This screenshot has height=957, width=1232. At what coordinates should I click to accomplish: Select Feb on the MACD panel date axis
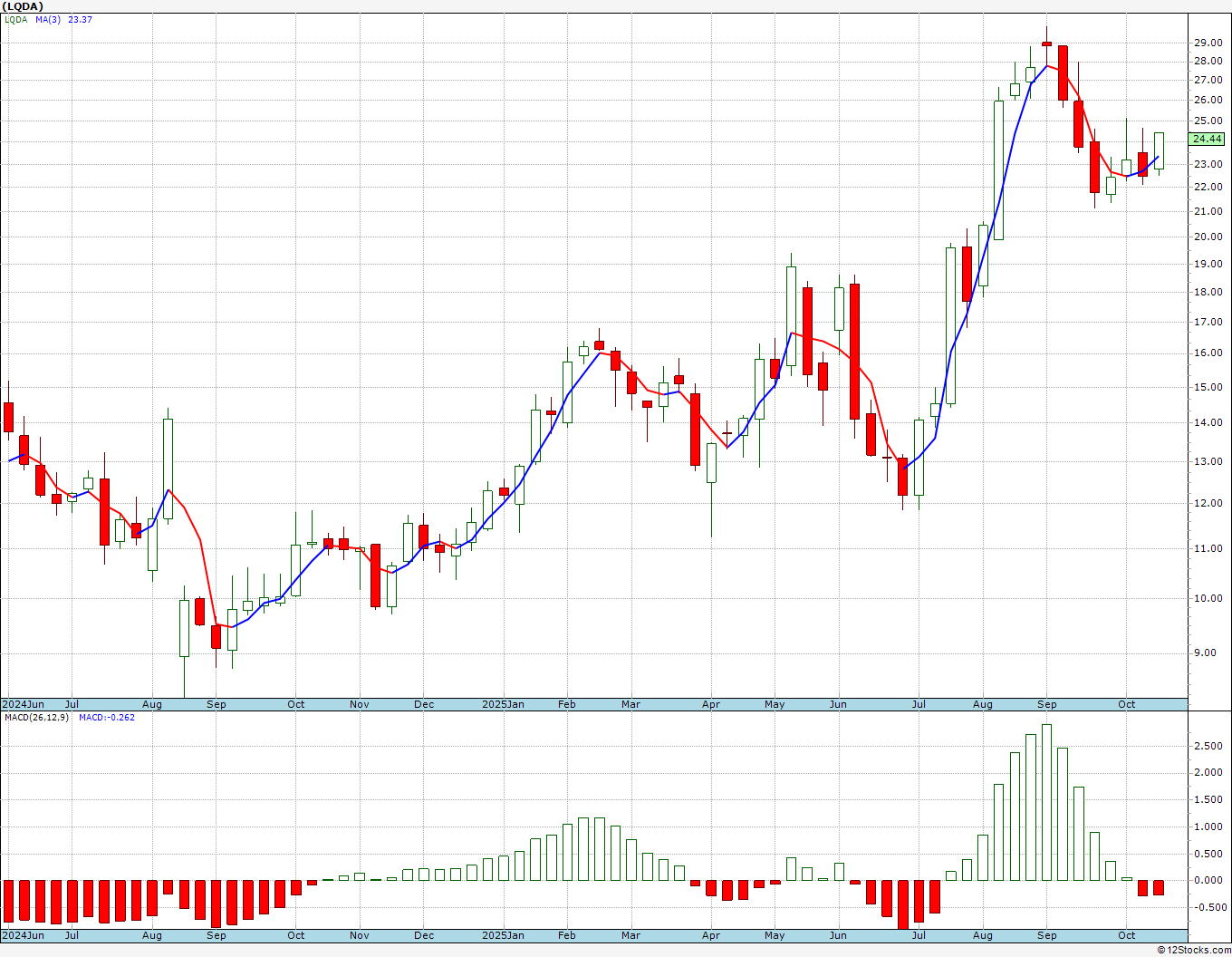pyautogui.click(x=567, y=935)
